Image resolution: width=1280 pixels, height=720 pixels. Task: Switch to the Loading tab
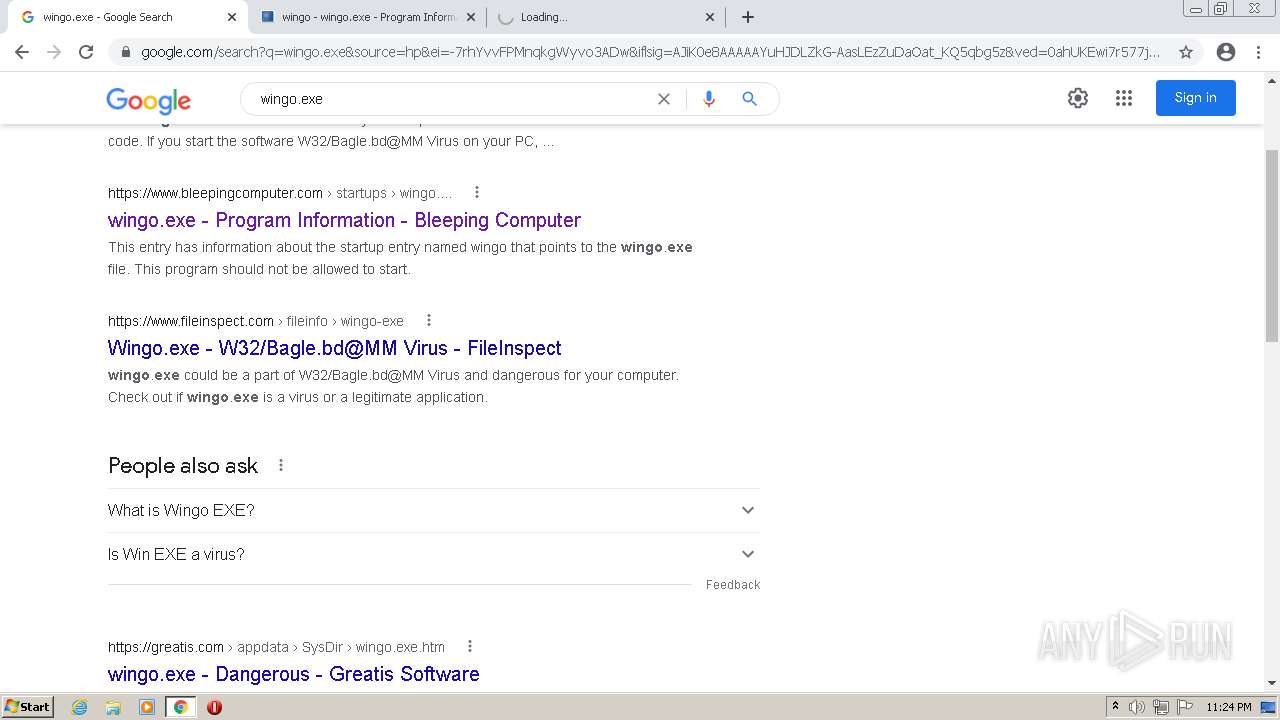click(605, 17)
